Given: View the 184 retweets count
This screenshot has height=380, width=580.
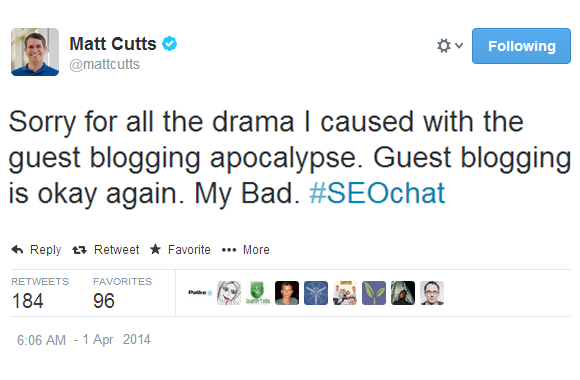Looking at the screenshot, I should pos(28,300).
